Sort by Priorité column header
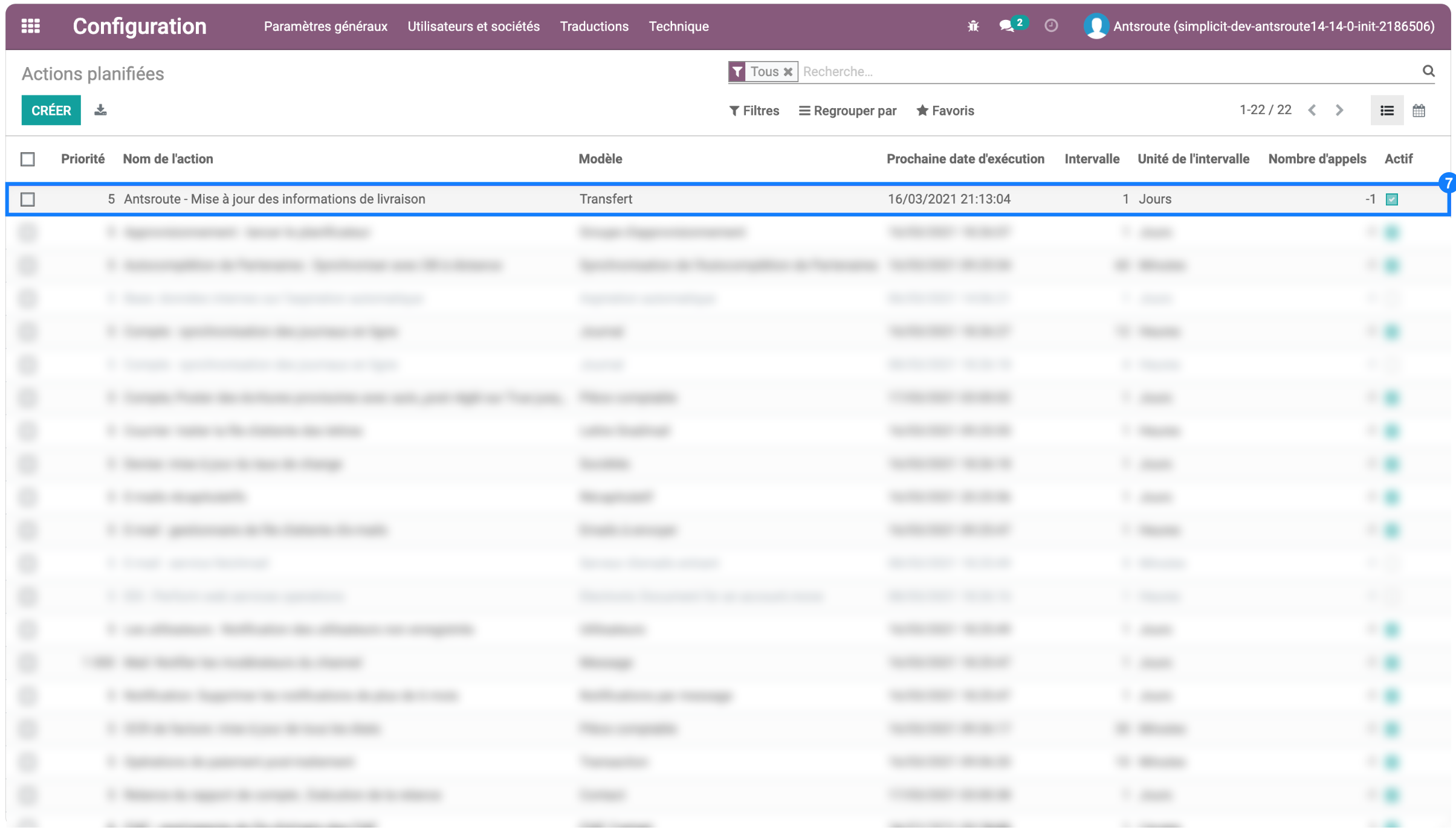 [x=83, y=158]
